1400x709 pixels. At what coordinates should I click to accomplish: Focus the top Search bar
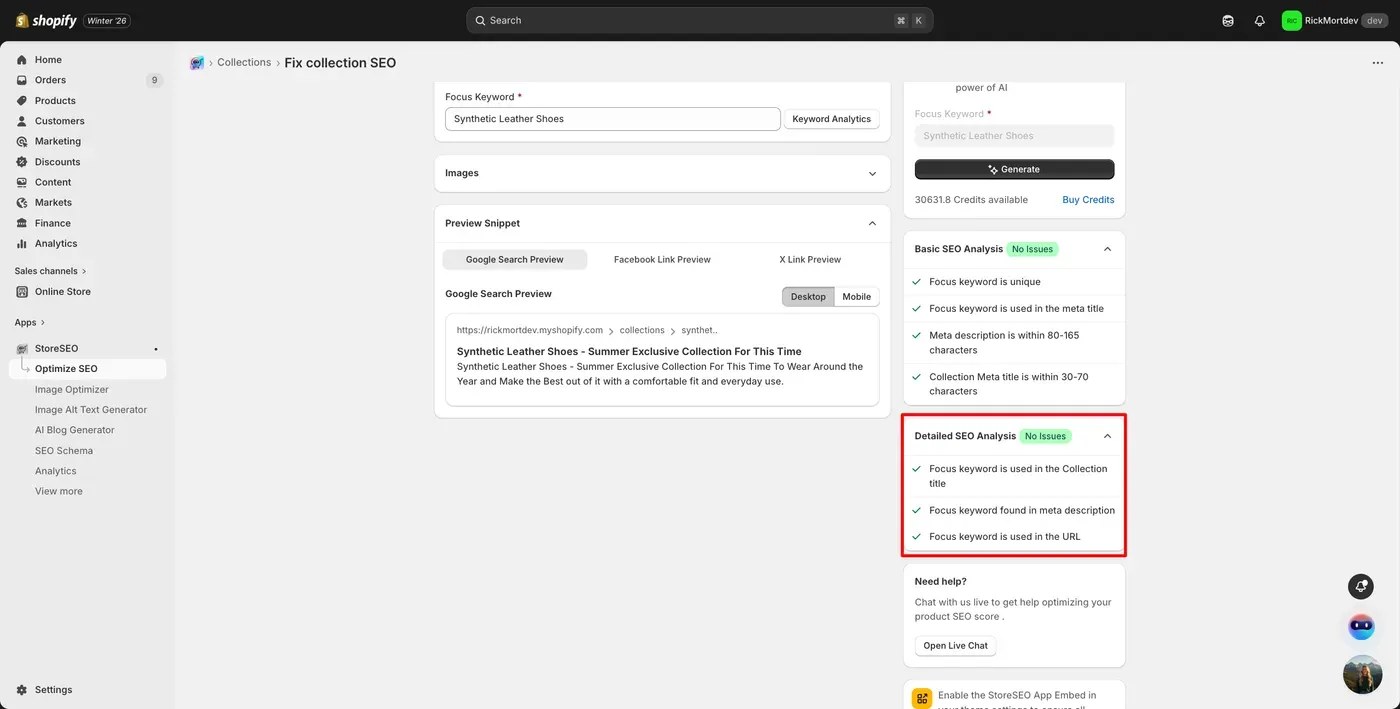click(x=699, y=20)
